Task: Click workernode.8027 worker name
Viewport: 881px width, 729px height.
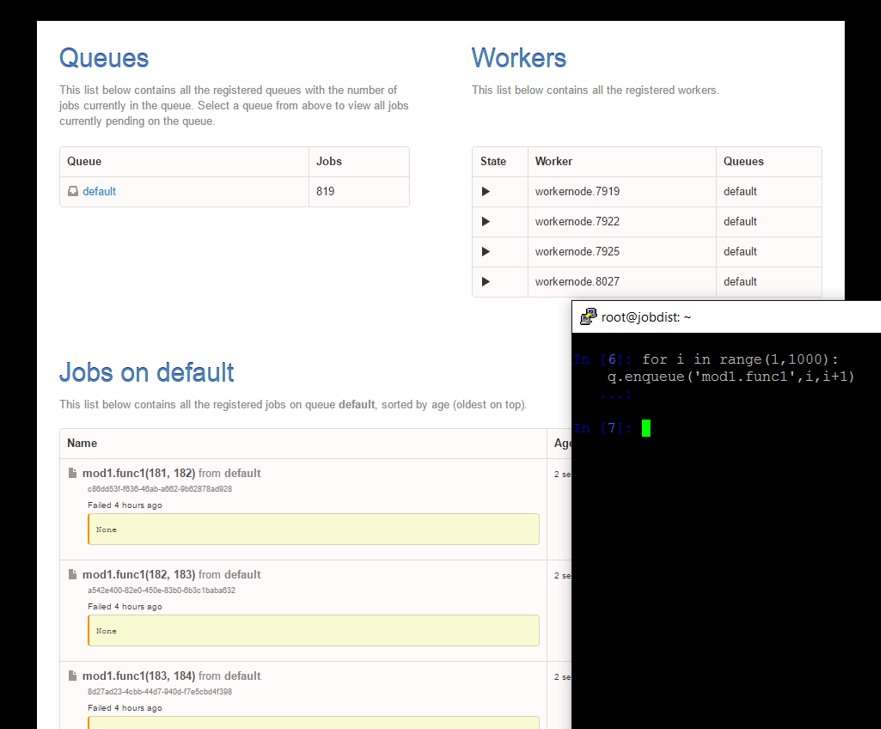Action: [x=577, y=282]
